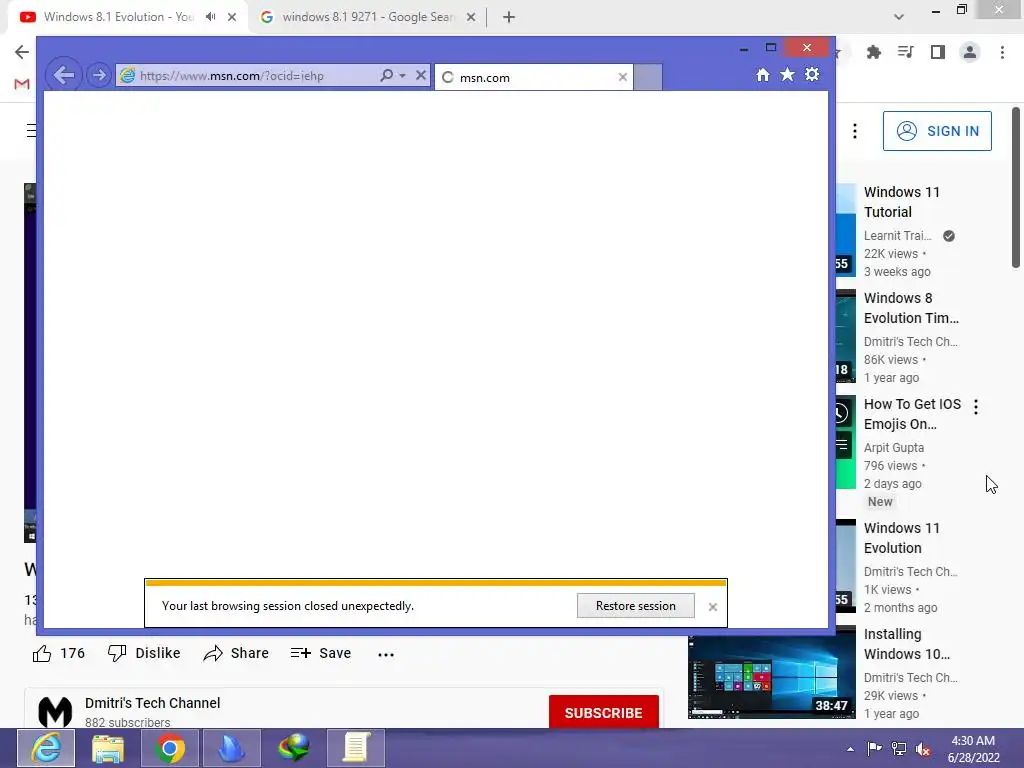Save the video to a playlist

click(321, 653)
